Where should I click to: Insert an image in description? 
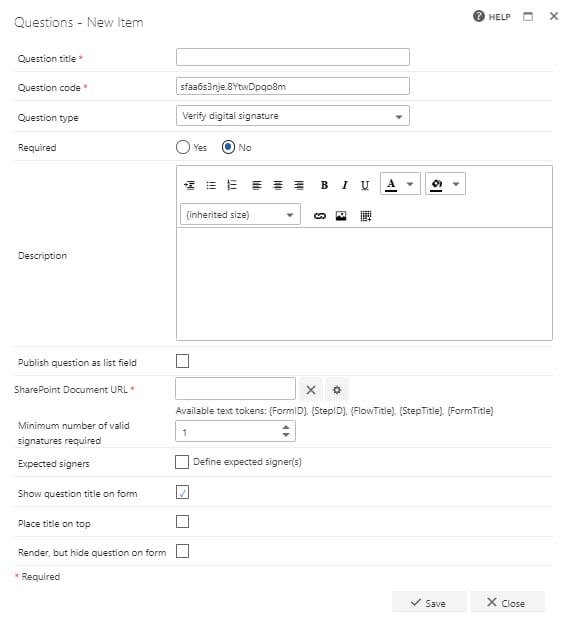(341, 216)
